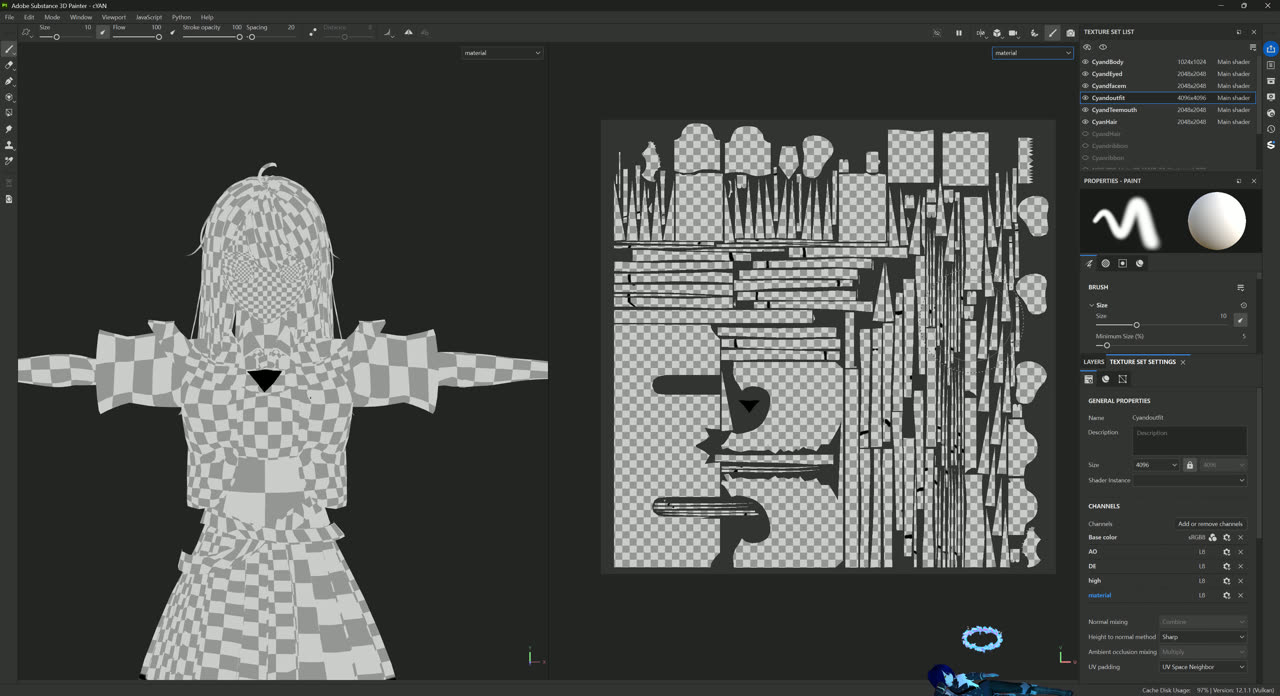Click the Flow slider handle
This screenshot has height=696, width=1280.
pyautogui.click(x=159, y=37)
